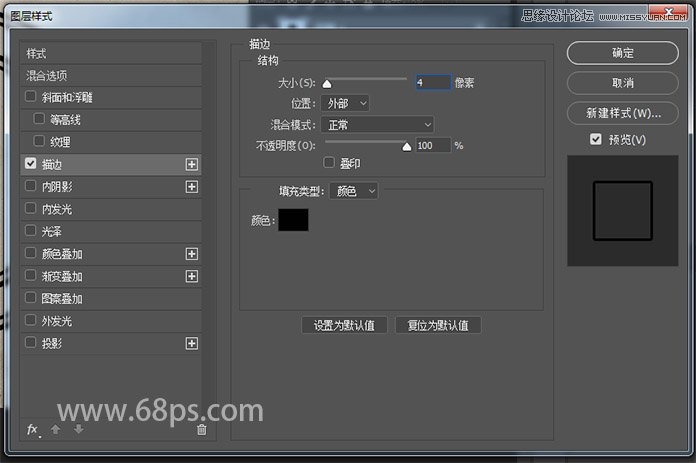Move effect down with arrow icon
Screen dimensions: 696x463
[x=79, y=429]
